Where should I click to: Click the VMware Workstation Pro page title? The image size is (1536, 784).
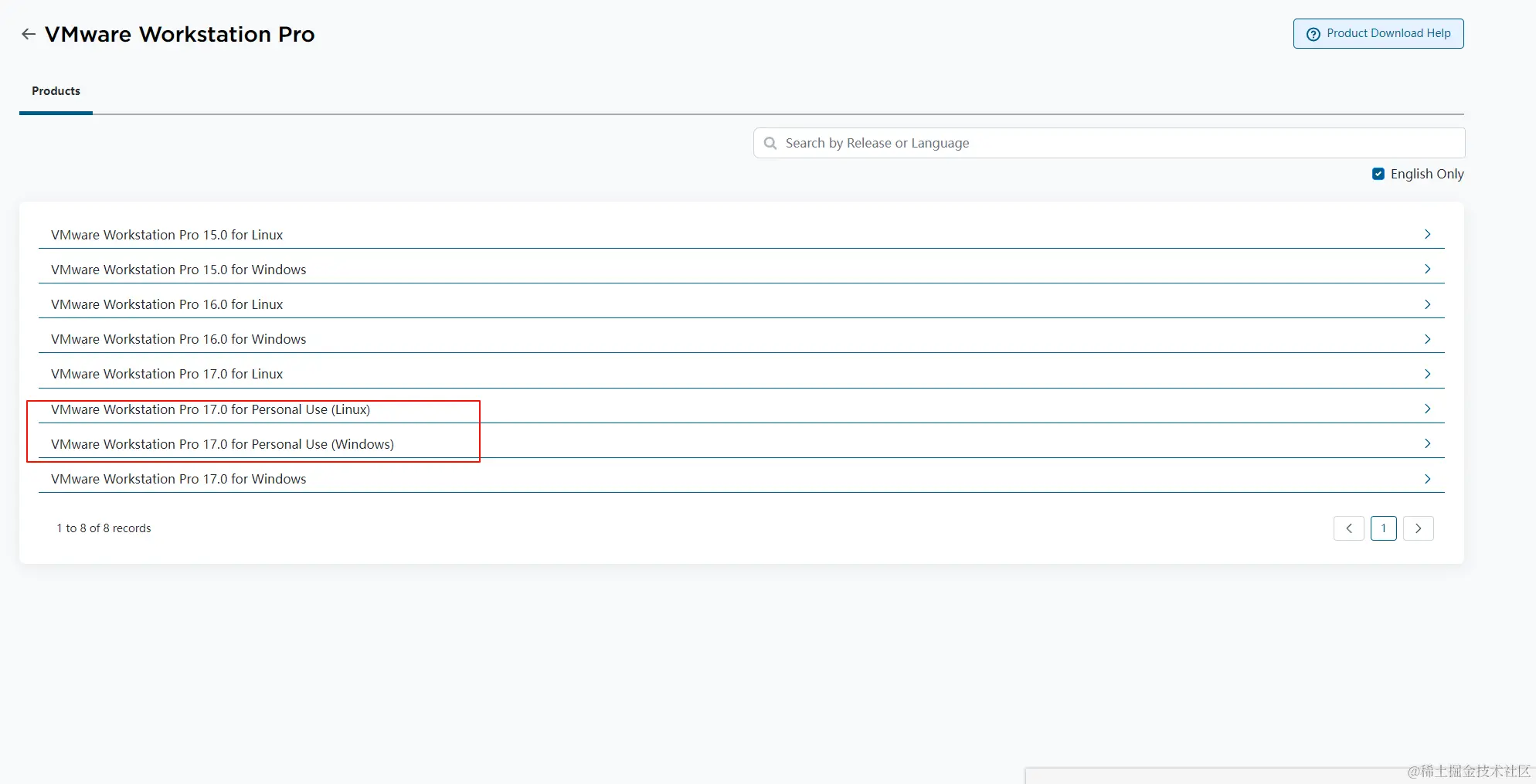coord(180,34)
